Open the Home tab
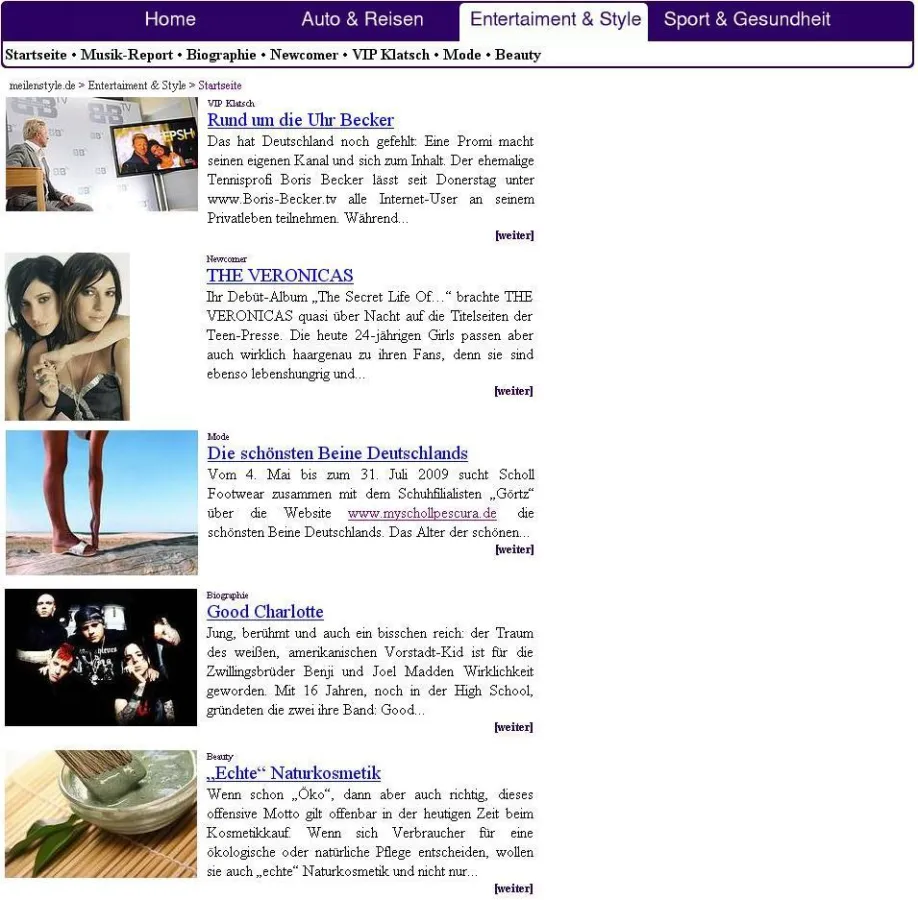 coord(170,19)
